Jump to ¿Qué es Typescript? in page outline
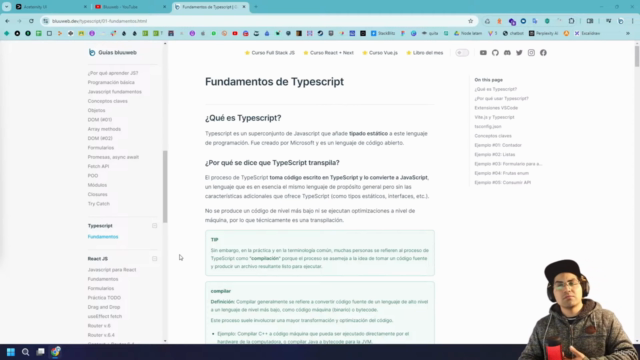Image resolution: width=640 pixels, height=360 pixels. 496,89
